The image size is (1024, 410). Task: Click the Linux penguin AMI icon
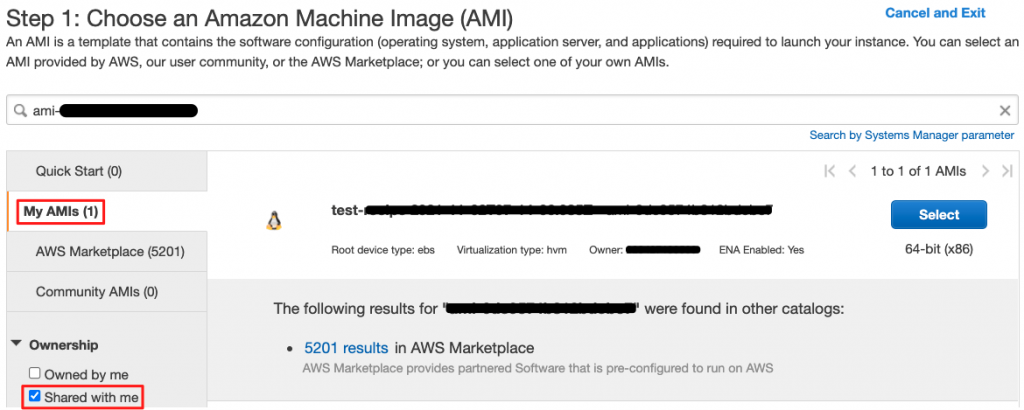click(x=274, y=221)
